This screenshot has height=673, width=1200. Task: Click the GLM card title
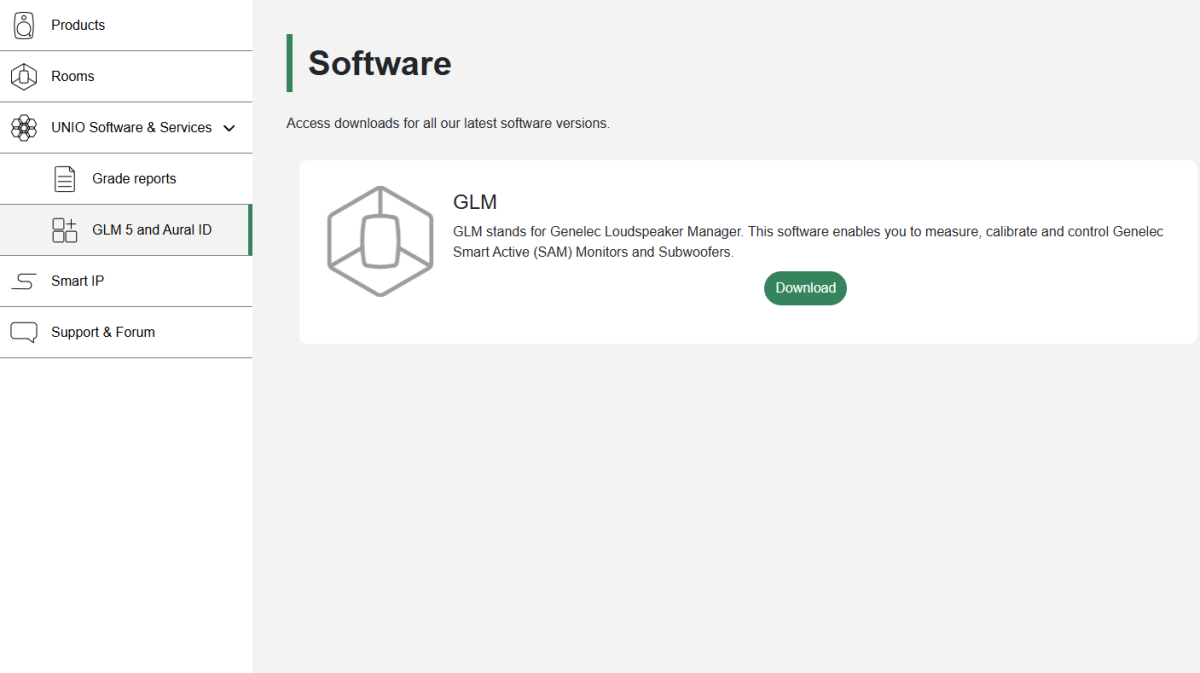coord(475,202)
